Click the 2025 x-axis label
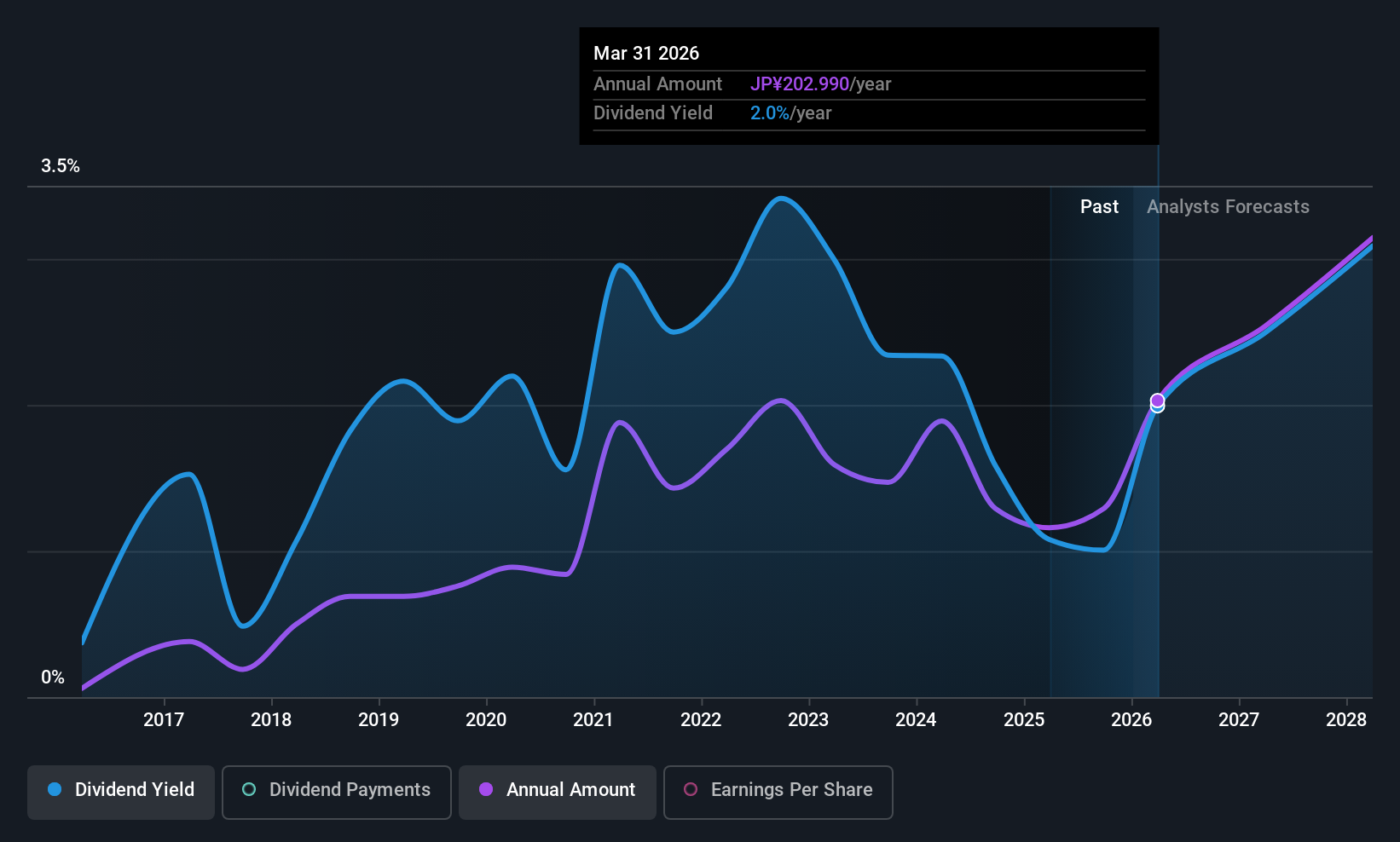This screenshot has width=1400, height=842. 1024,720
